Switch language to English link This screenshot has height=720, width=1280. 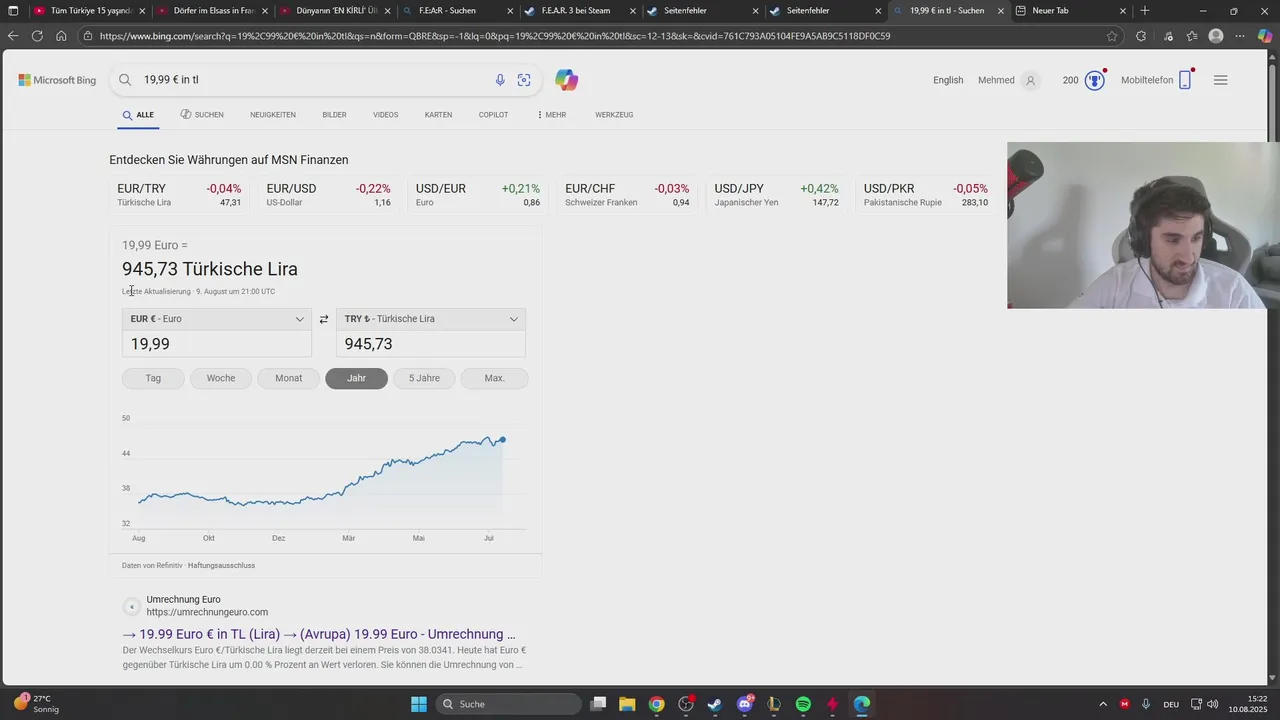pos(948,80)
